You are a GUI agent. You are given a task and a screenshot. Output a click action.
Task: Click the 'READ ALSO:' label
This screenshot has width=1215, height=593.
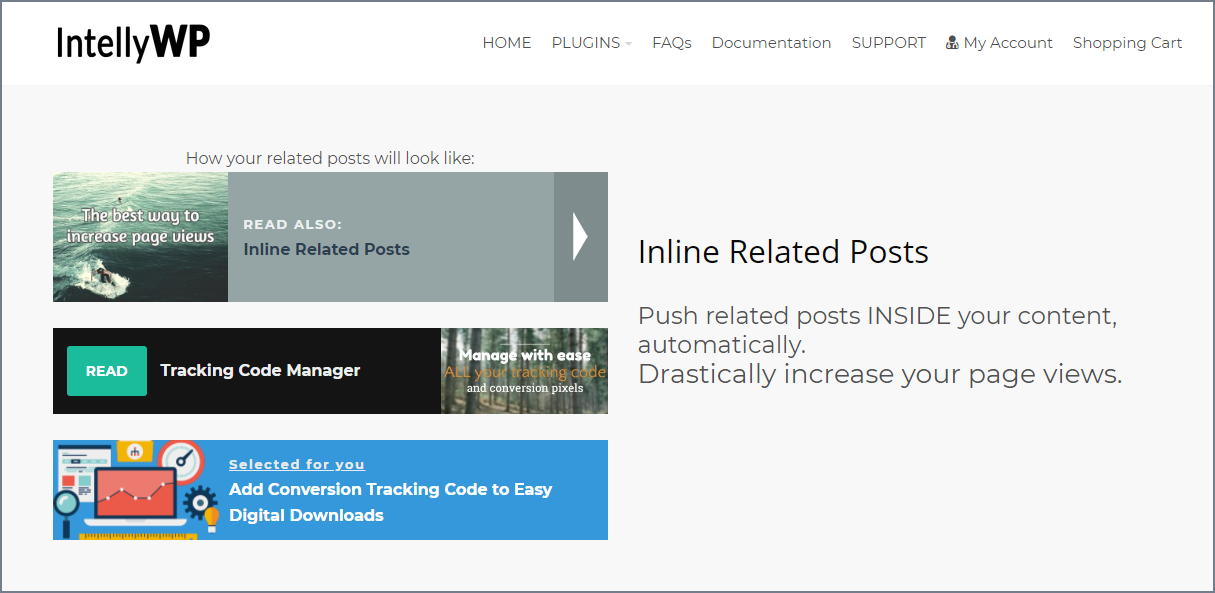pos(292,225)
